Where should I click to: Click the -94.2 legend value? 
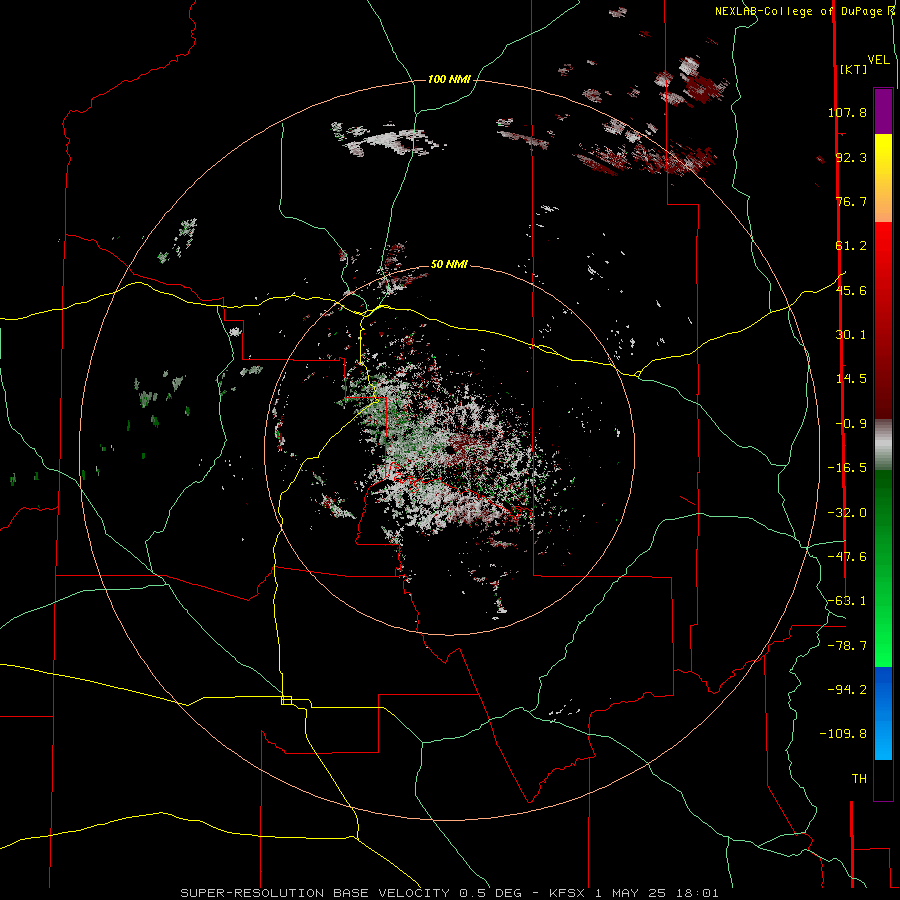point(847,690)
